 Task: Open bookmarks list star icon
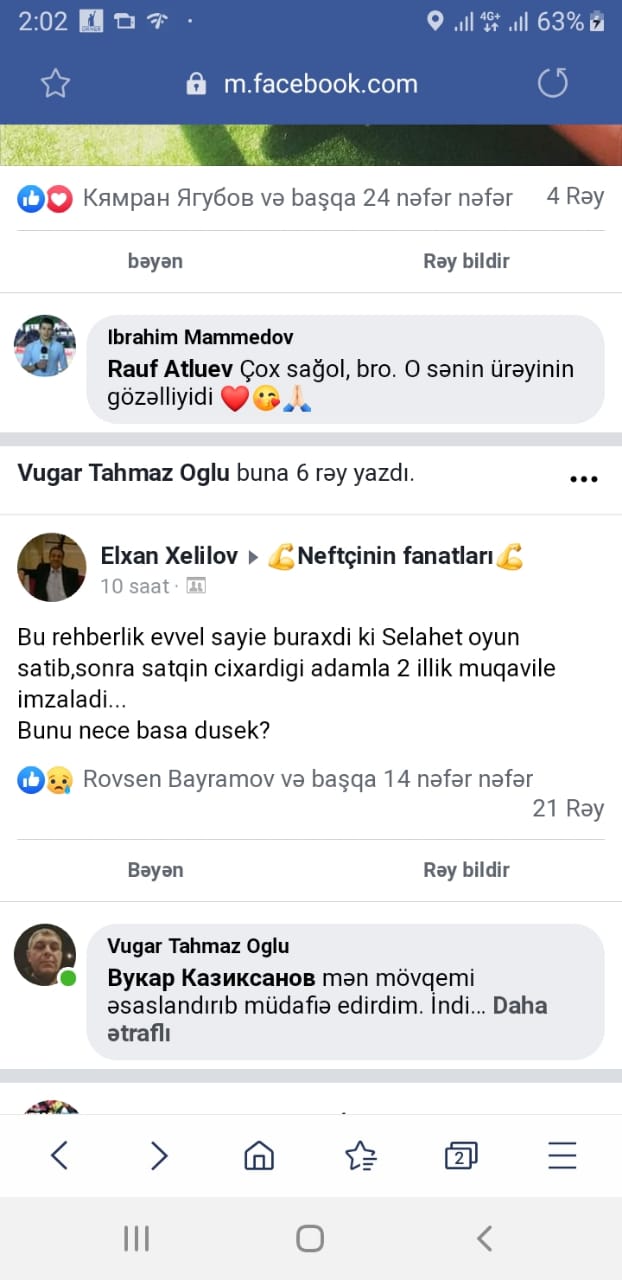[x=360, y=1156]
